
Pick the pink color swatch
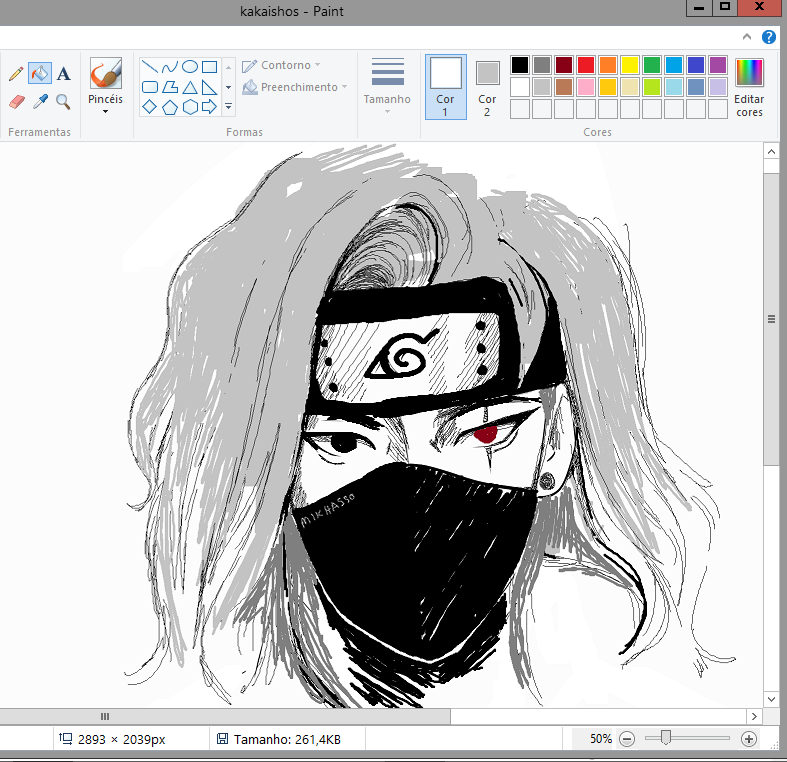[586, 87]
